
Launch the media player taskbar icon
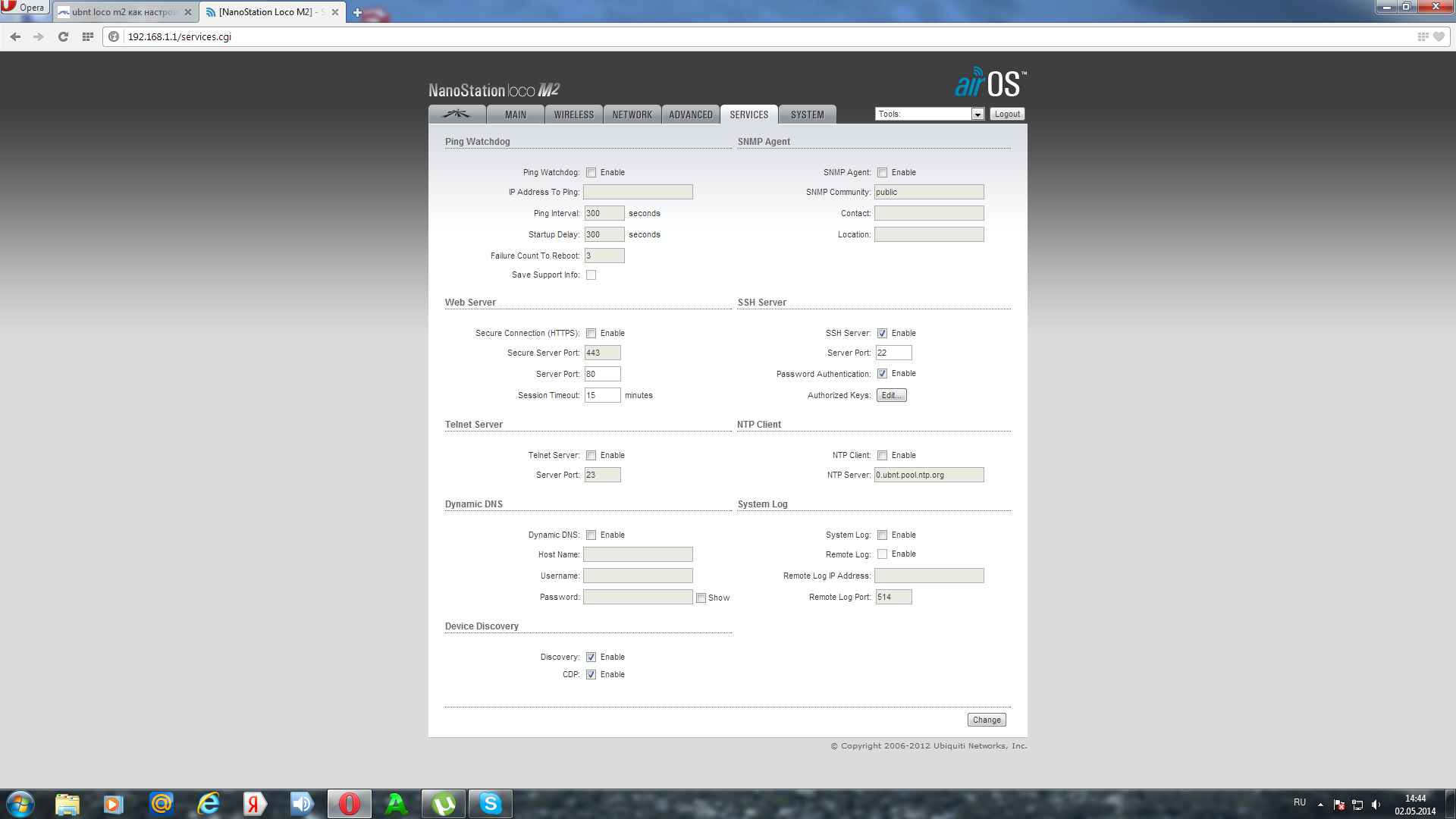[114, 804]
